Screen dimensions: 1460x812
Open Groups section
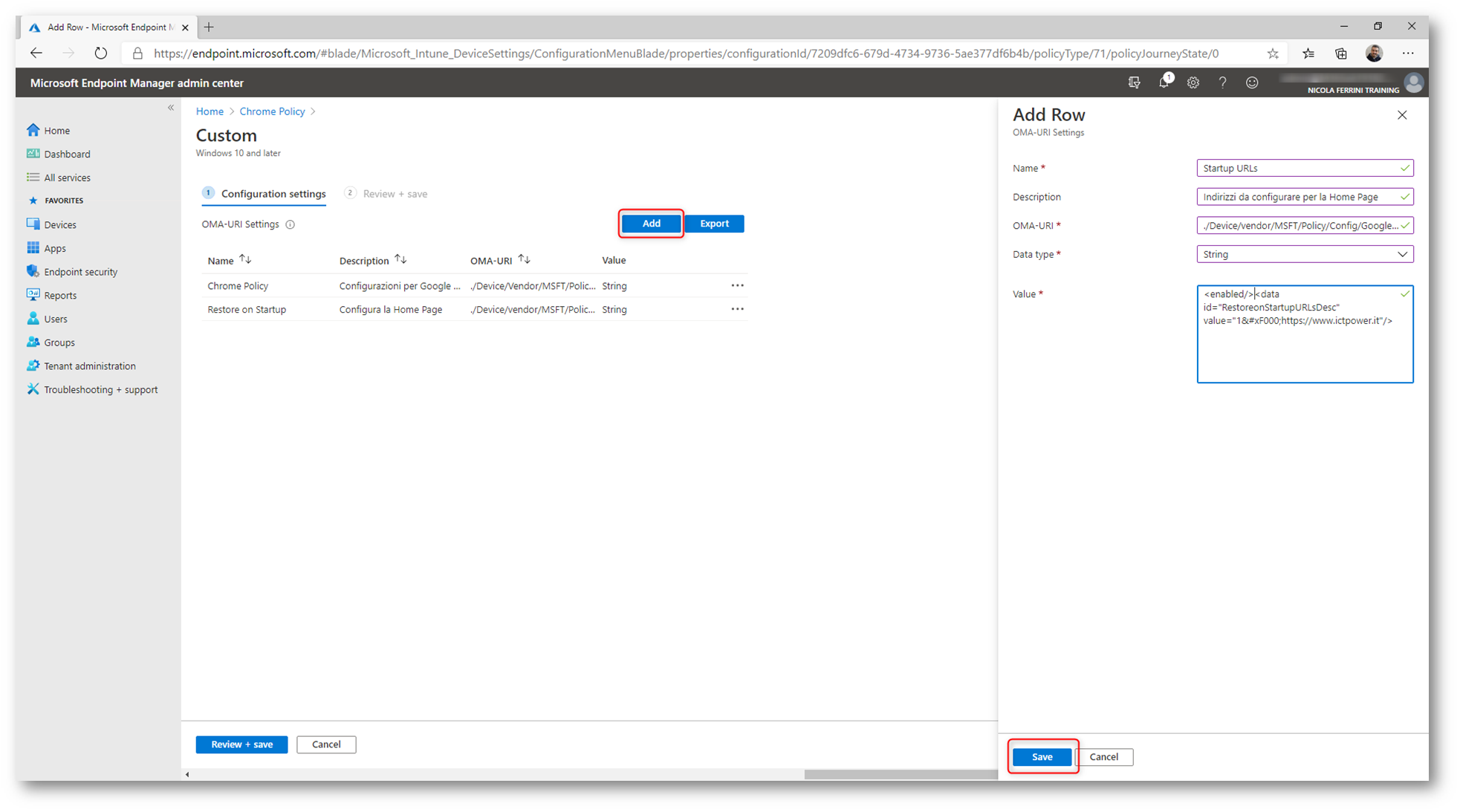[x=59, y=342]
